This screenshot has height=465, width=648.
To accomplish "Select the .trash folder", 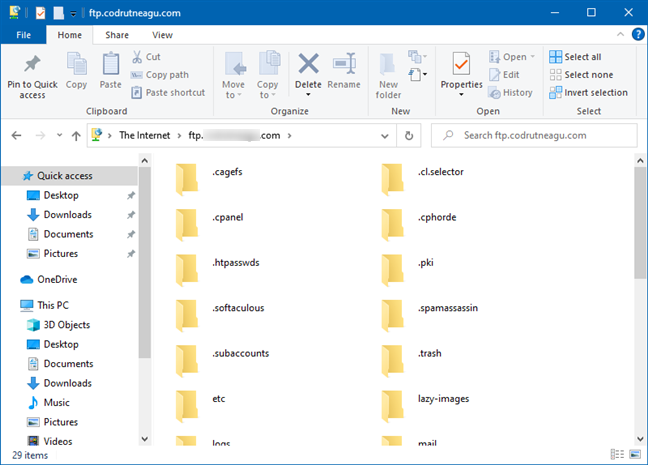I will (412, 359).
